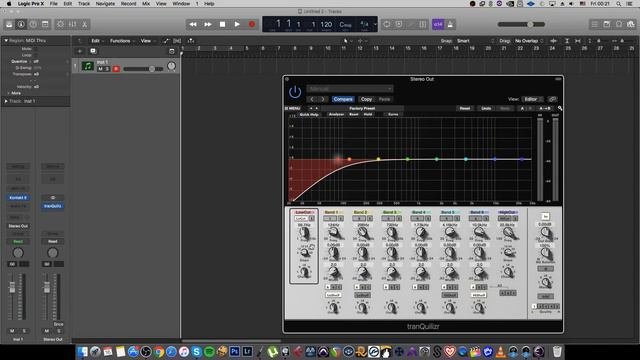The height and width of the screenshot is (360, 640).
Task: Mute the Inst 1 track
Action: [100, 69]
